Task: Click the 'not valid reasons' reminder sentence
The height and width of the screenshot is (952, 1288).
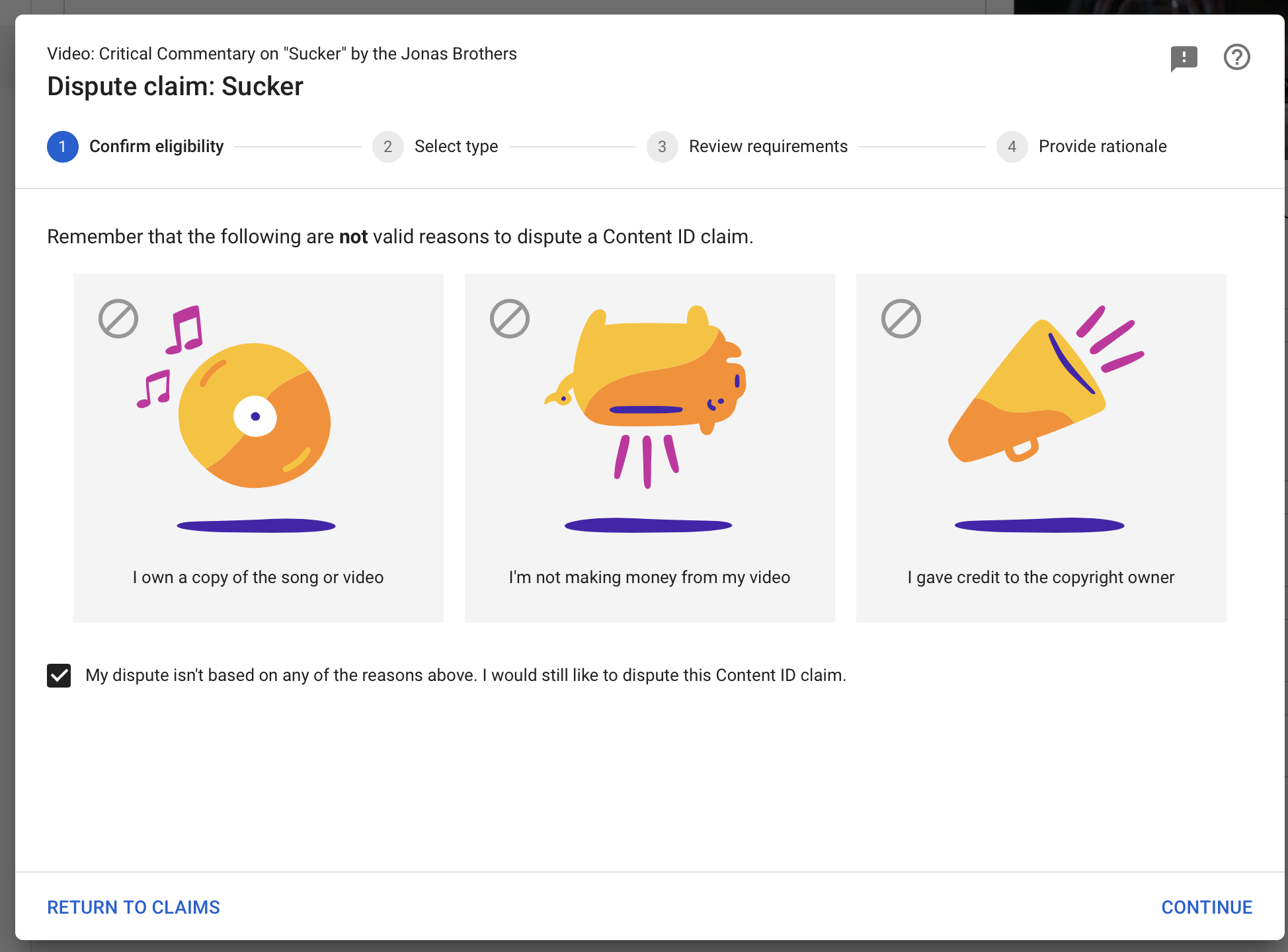Action: point(400,237)
